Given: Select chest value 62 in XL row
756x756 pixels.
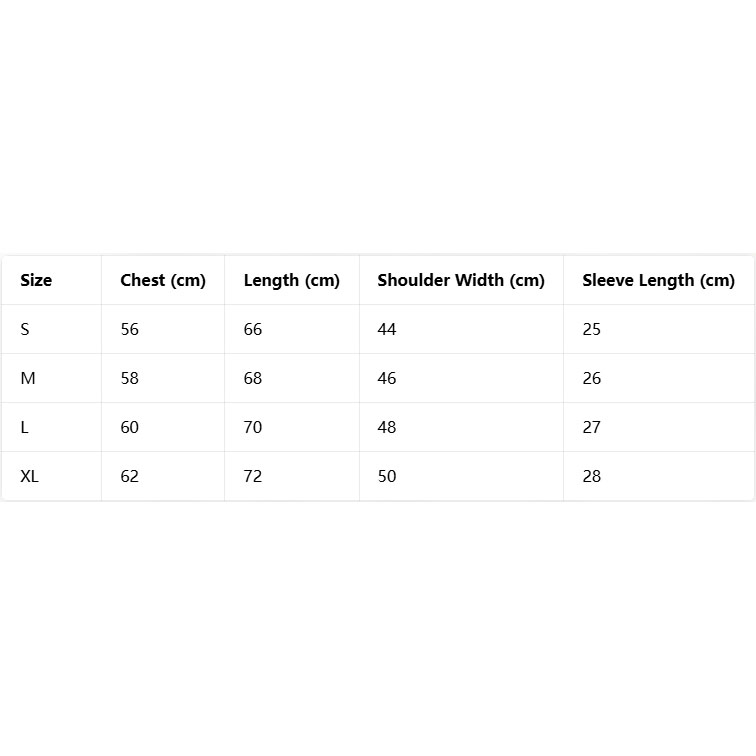Looking at the screenshot, I should 130,476.
